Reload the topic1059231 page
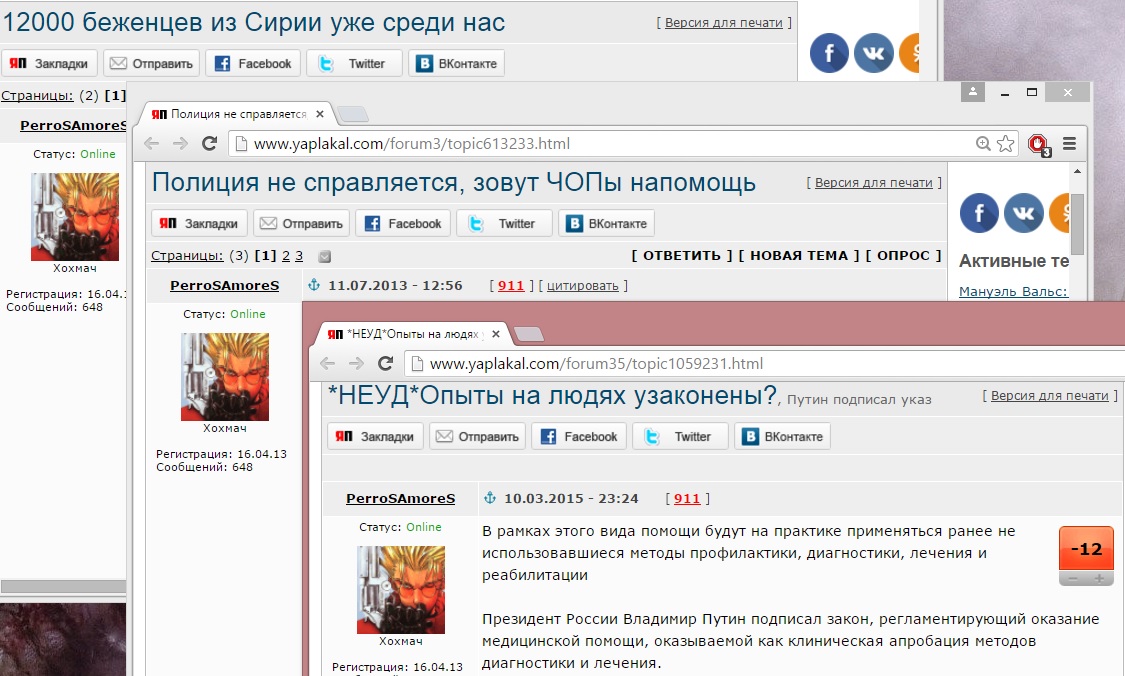The image size is (1125, 676). click(386, 363)
